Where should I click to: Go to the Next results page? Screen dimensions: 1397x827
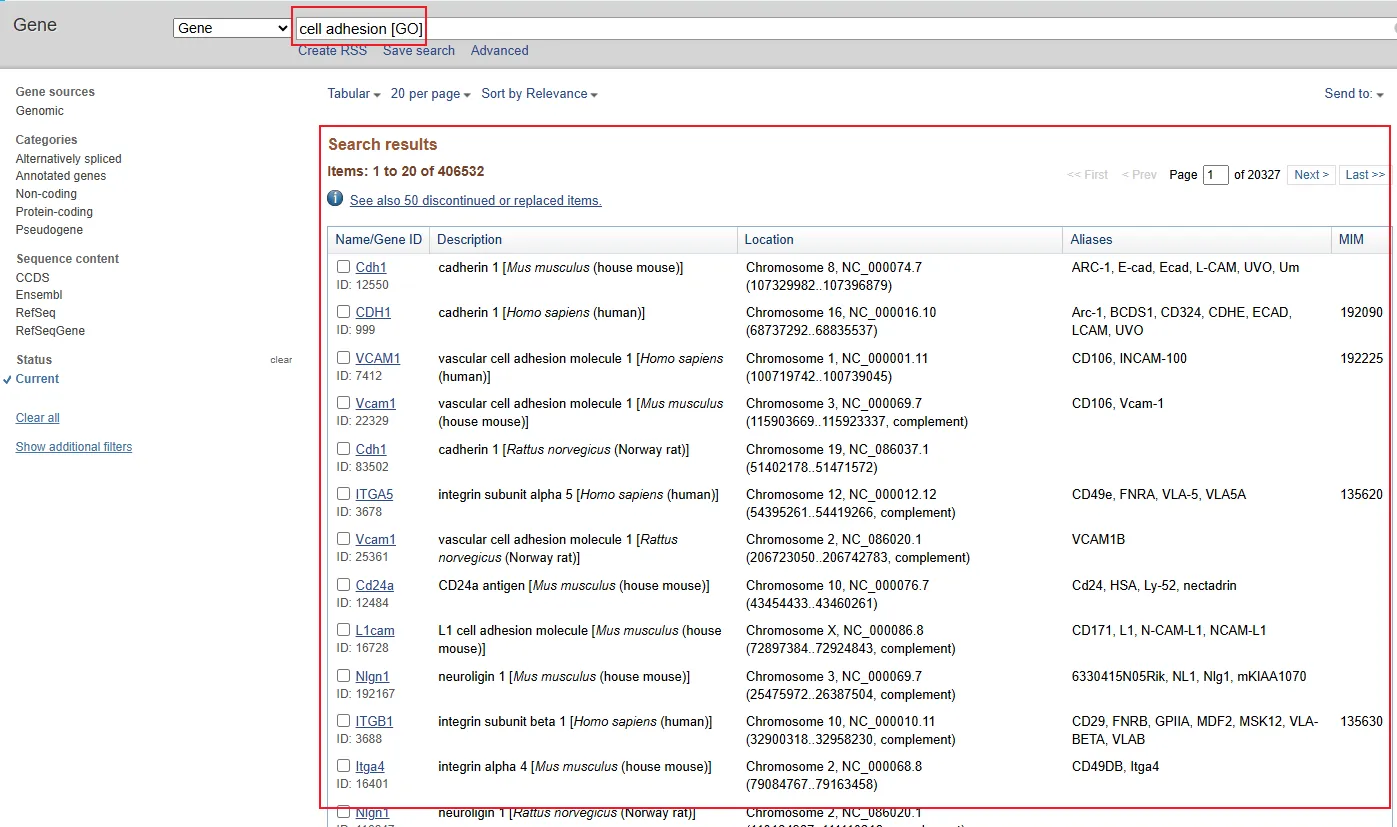click(x=1310, y=175)
